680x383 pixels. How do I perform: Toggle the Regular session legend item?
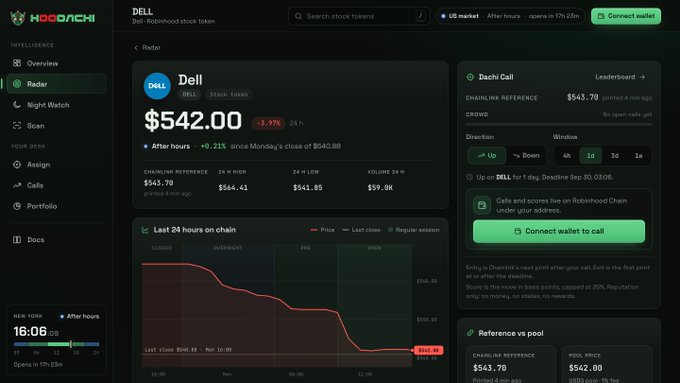tap(413, 230)
